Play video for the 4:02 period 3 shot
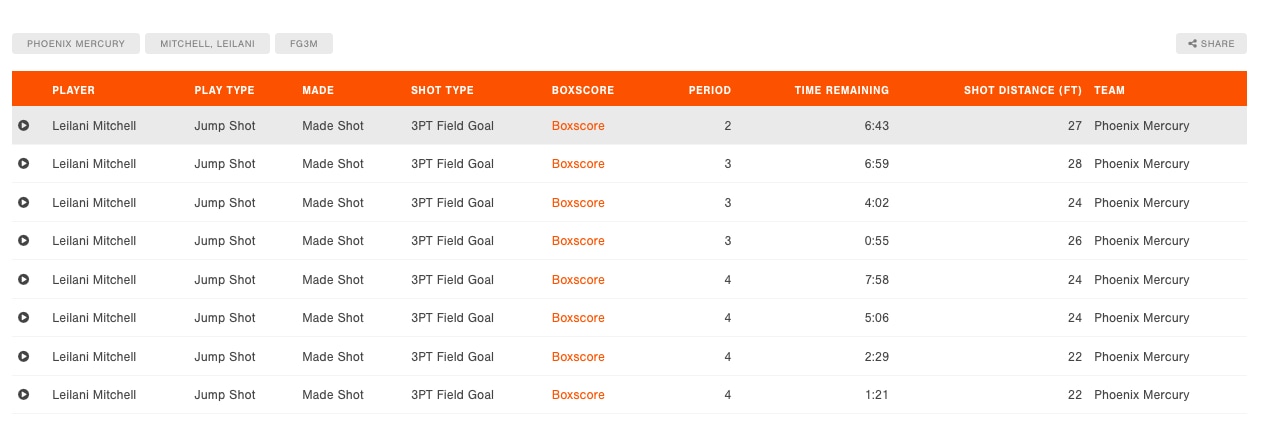 [x=24, y=203]
